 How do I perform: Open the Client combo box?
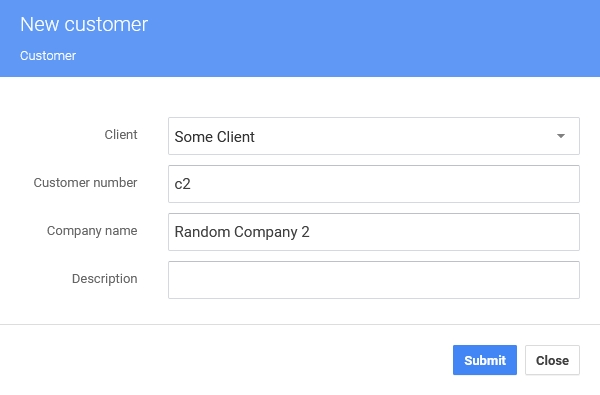pyautogui.click(x=374, y=136)
